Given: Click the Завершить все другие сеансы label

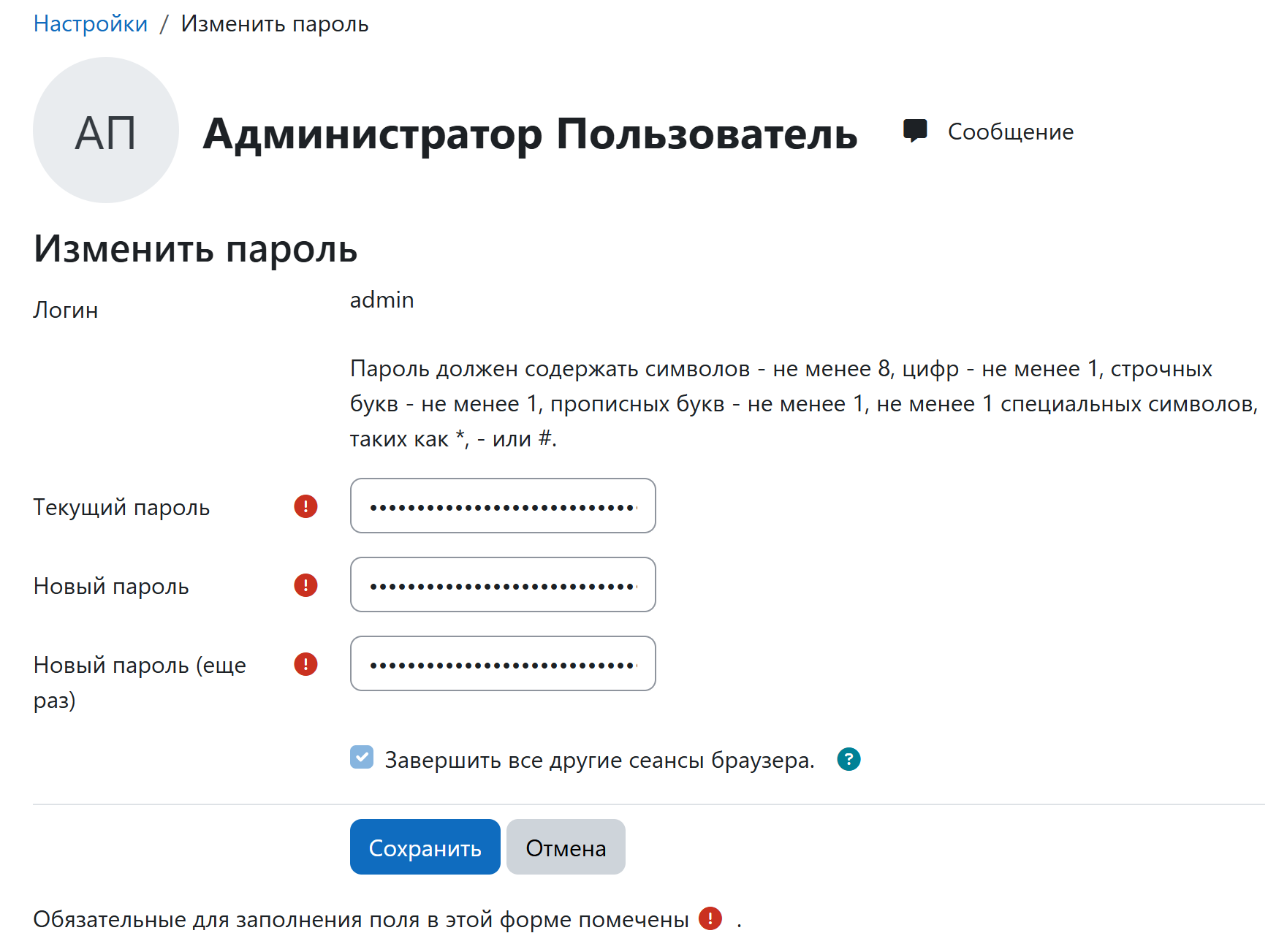Looking at the screenshot, I should [599, 760].
